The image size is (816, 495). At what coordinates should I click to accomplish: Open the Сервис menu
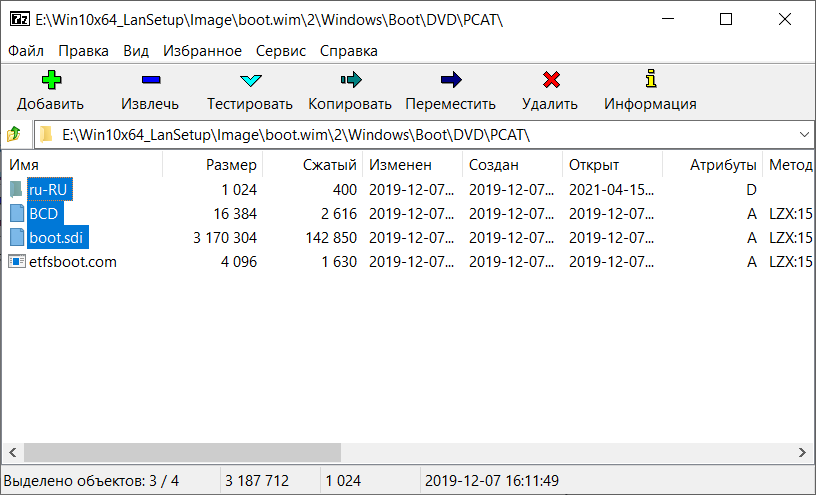coord(280,51)
